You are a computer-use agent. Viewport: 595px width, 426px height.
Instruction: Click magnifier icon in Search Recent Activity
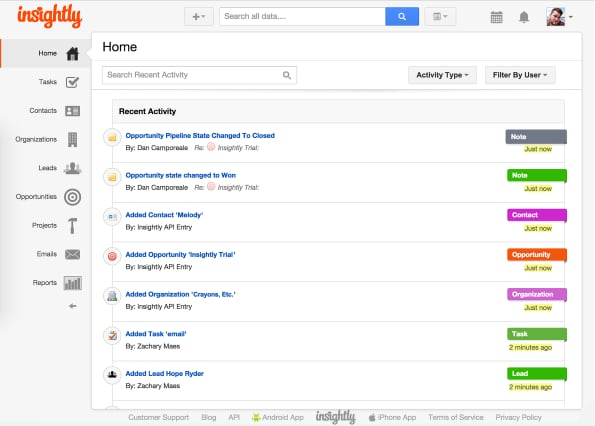[x=287, y=75]
